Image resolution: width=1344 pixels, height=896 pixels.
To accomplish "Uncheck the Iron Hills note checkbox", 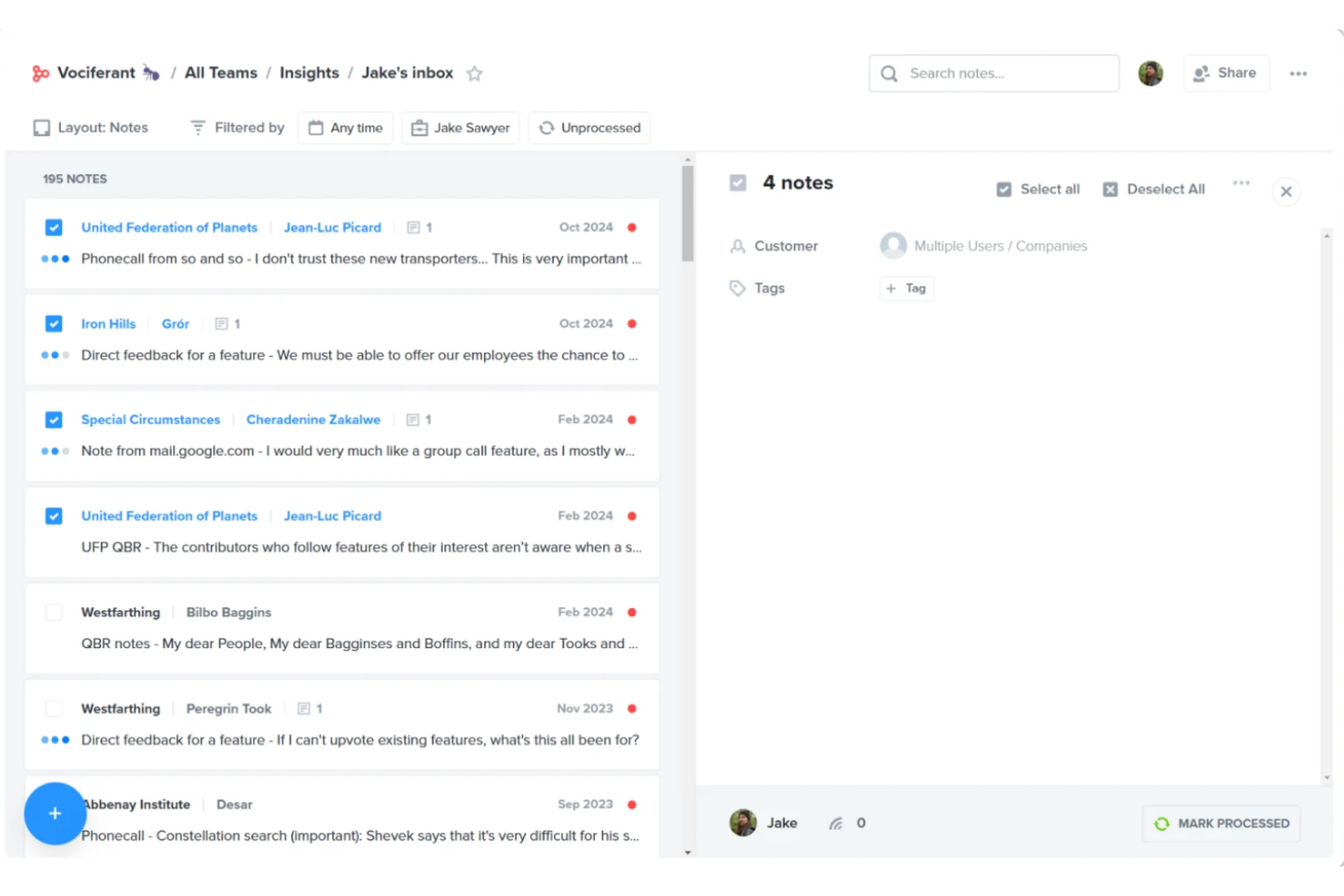I will click(54, 324).
